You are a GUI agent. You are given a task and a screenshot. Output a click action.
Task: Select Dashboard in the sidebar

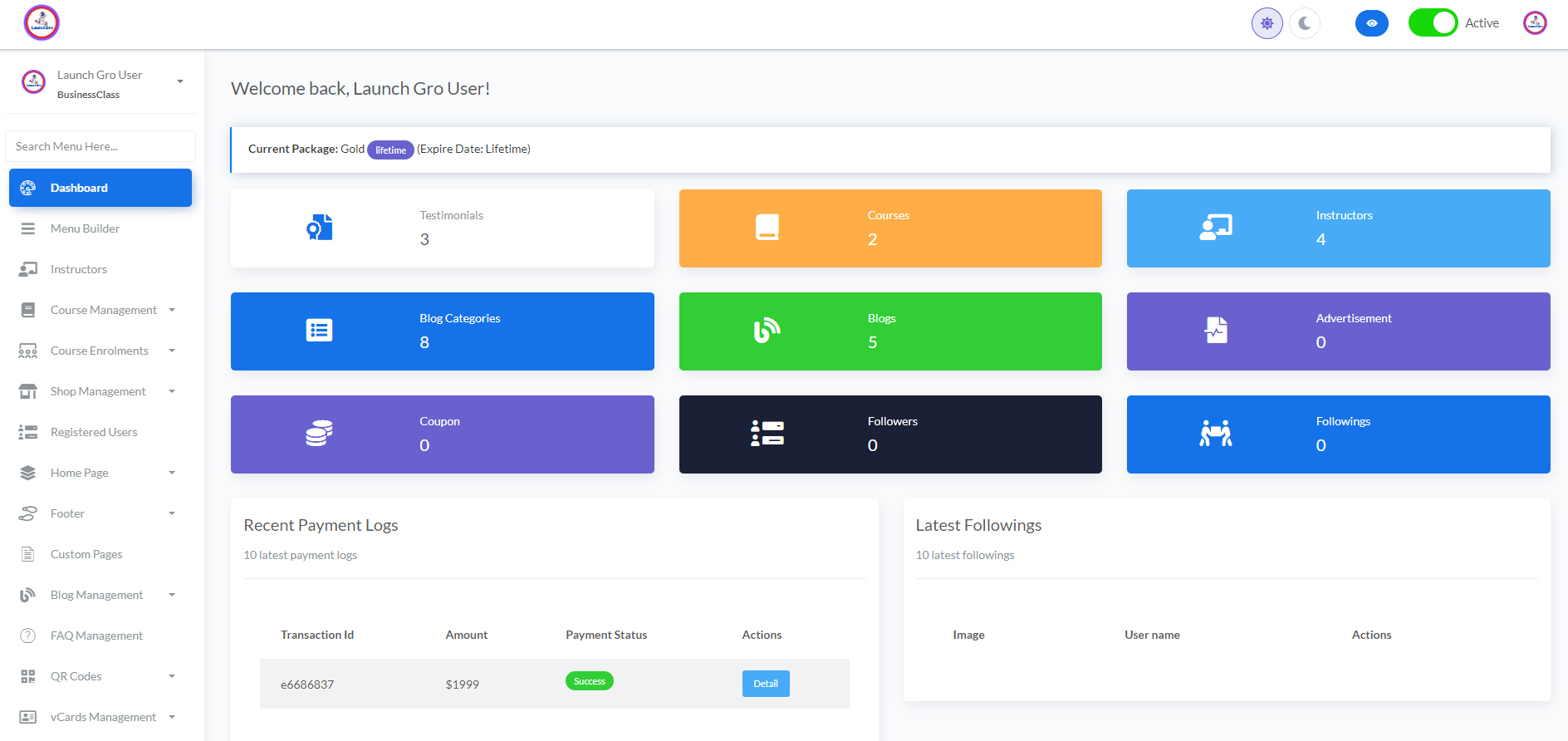(100, 188)
